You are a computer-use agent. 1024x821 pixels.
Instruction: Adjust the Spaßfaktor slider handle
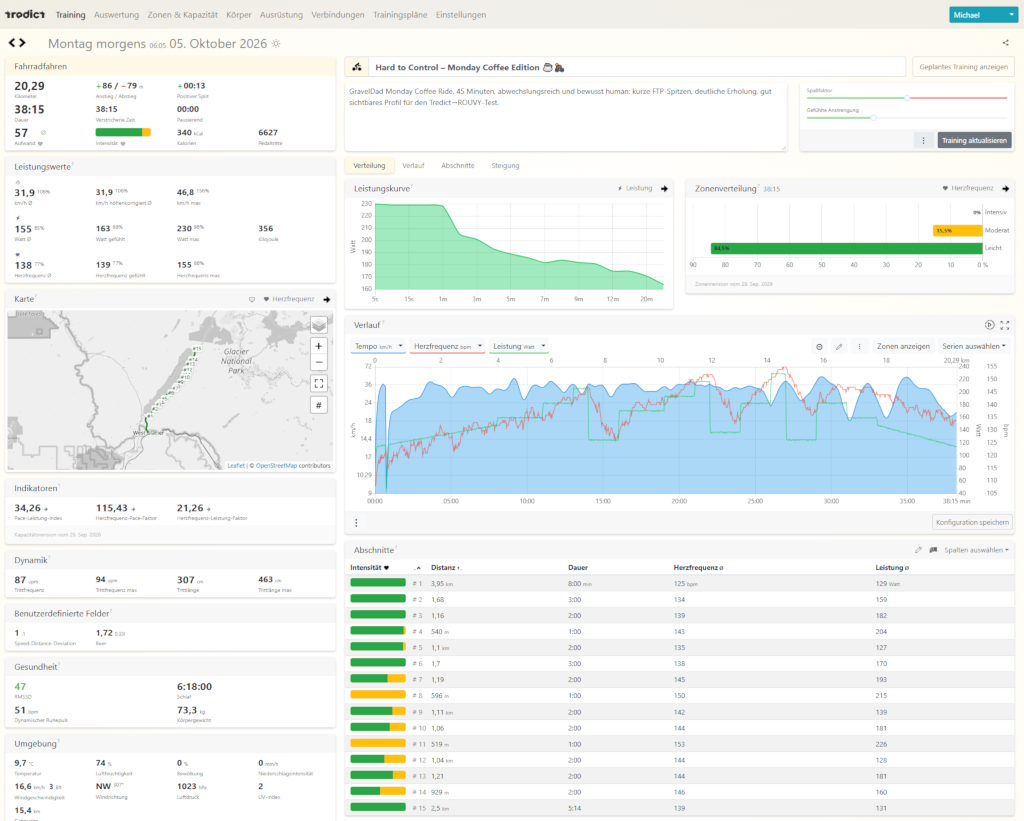[x=907, y=98]
